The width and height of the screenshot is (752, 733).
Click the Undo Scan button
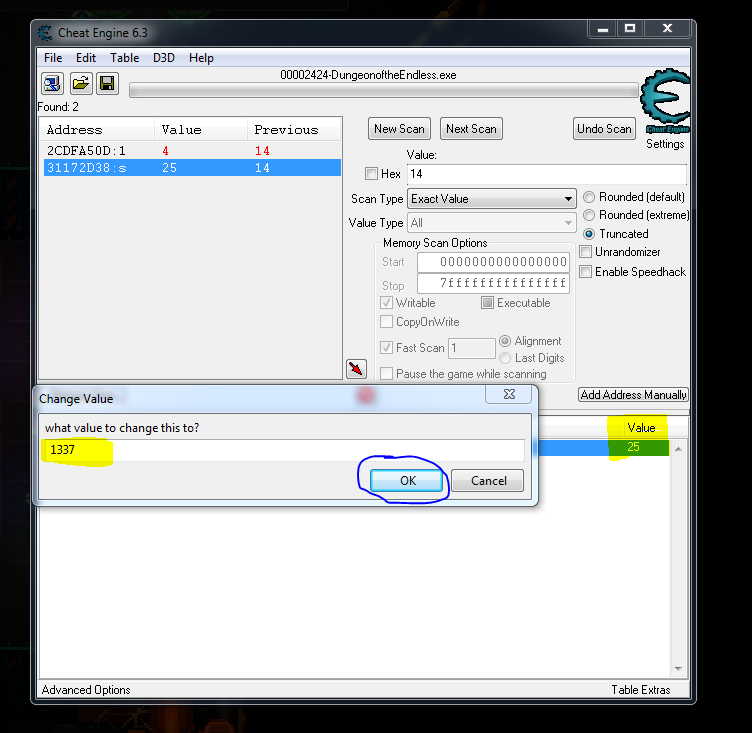604,129
